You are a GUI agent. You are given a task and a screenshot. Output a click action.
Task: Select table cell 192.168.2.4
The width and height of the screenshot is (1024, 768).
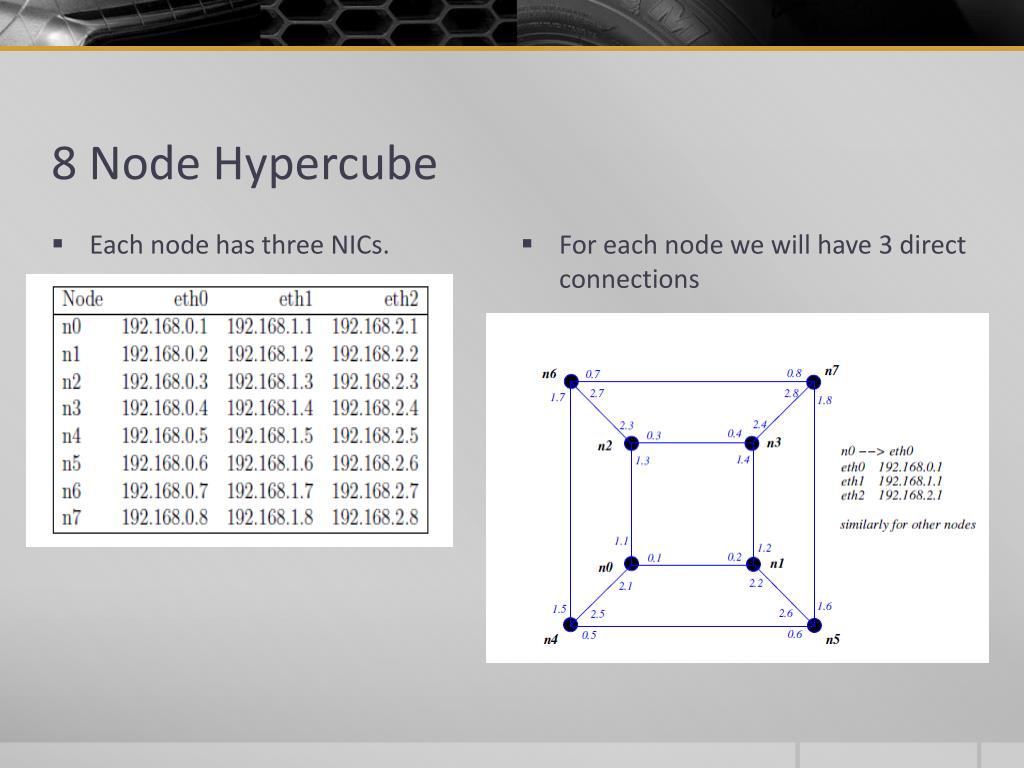375,408
